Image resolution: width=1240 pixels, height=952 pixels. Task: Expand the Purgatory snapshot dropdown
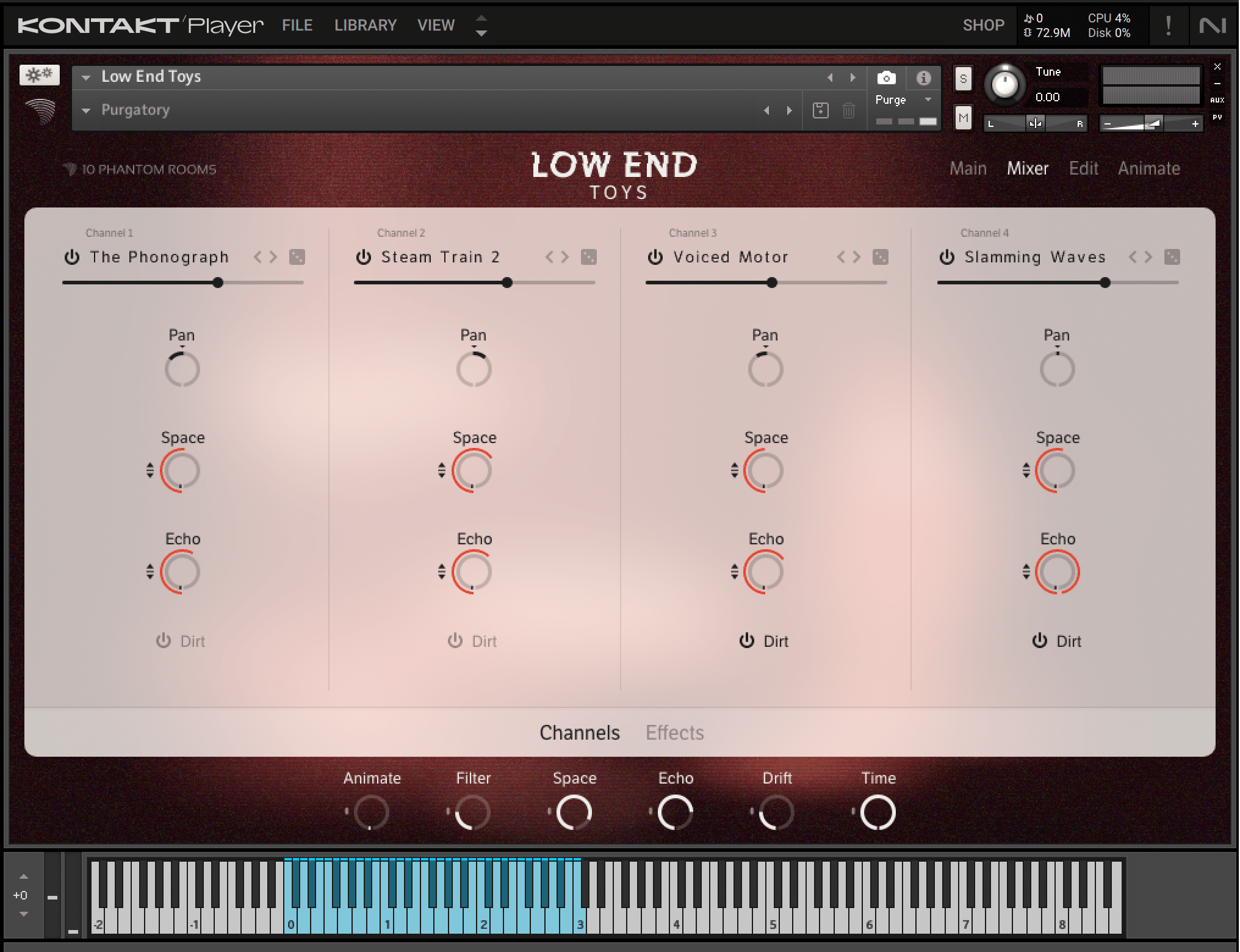click(x=86, y=110)
